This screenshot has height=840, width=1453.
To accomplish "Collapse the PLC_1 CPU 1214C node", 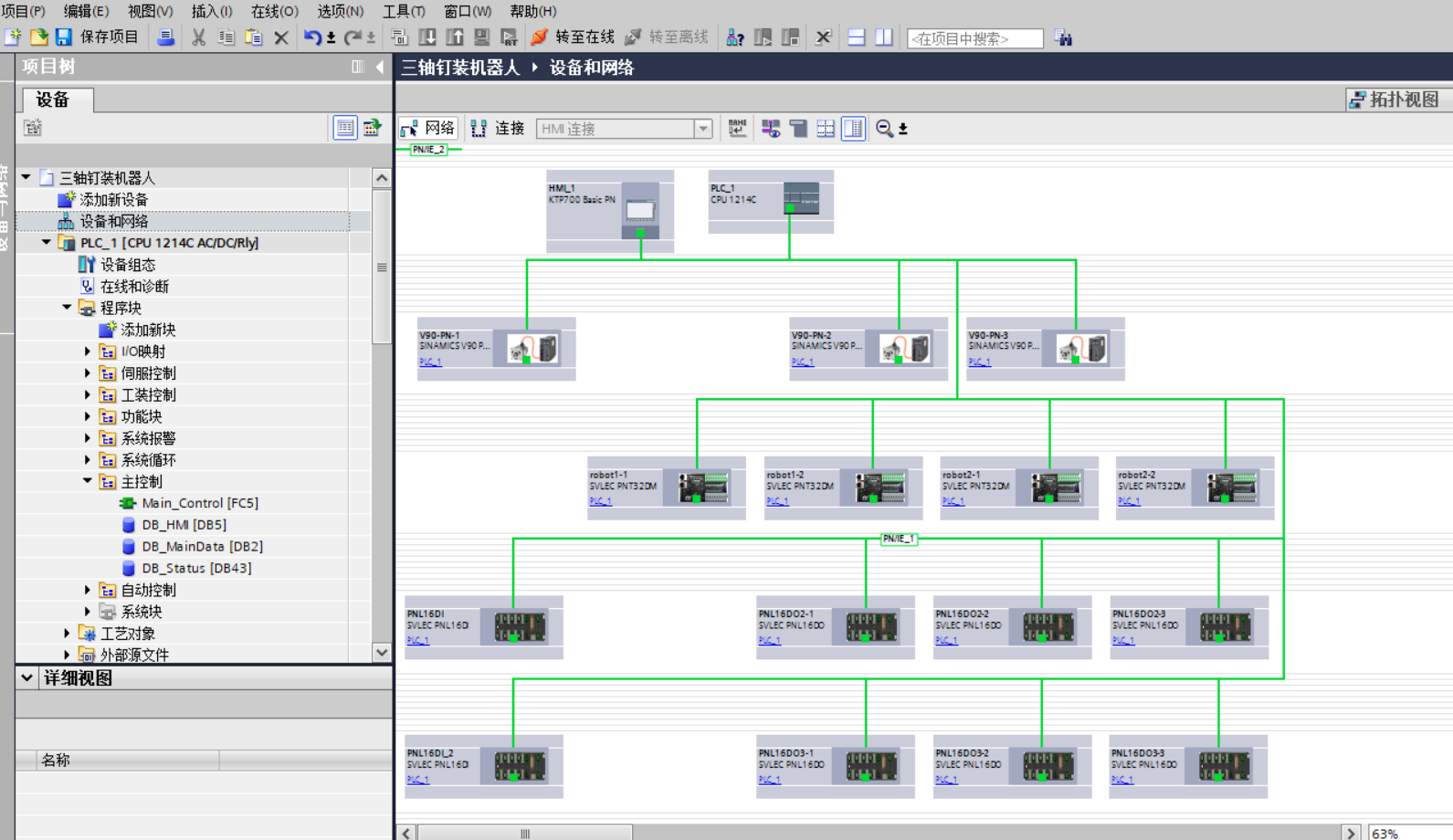I will point(47,243).
